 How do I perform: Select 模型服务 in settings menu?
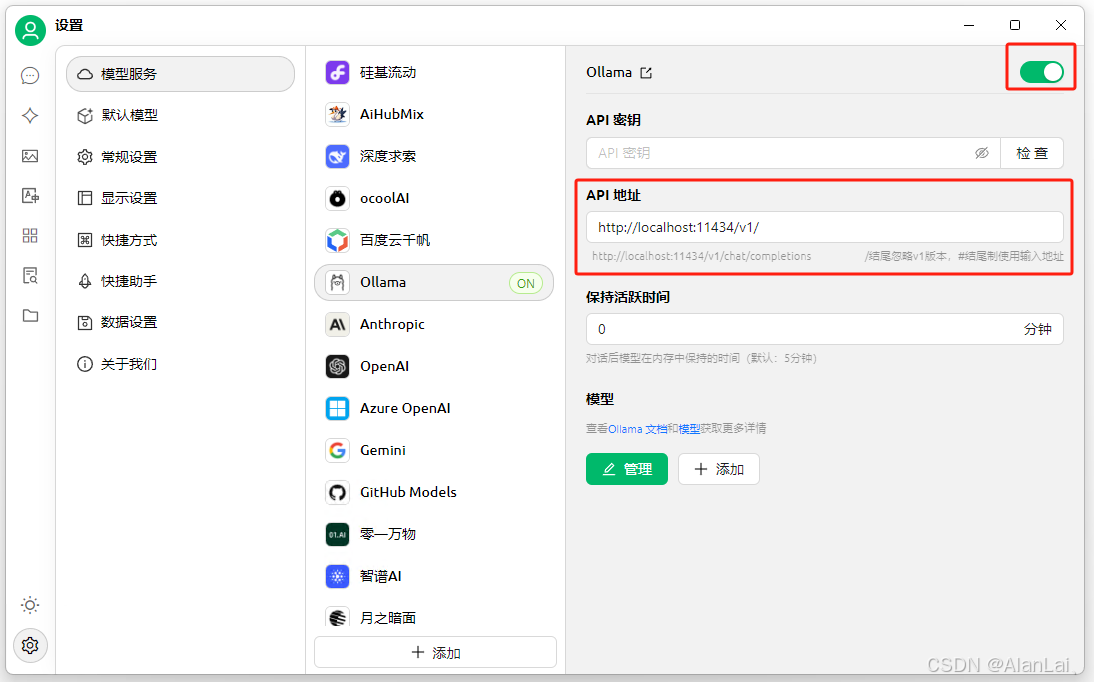(x=180, y=74)
